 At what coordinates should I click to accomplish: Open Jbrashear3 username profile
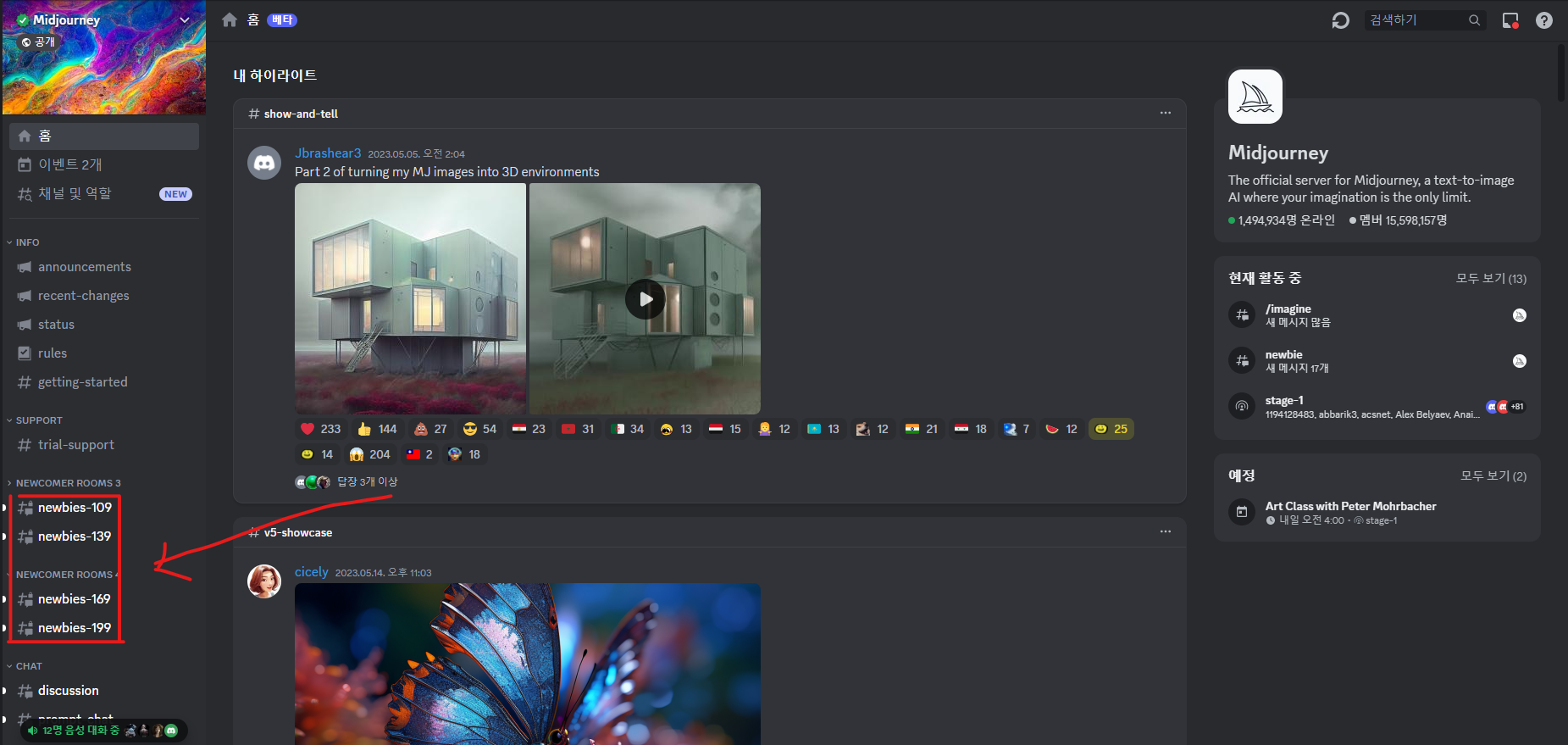328,153
